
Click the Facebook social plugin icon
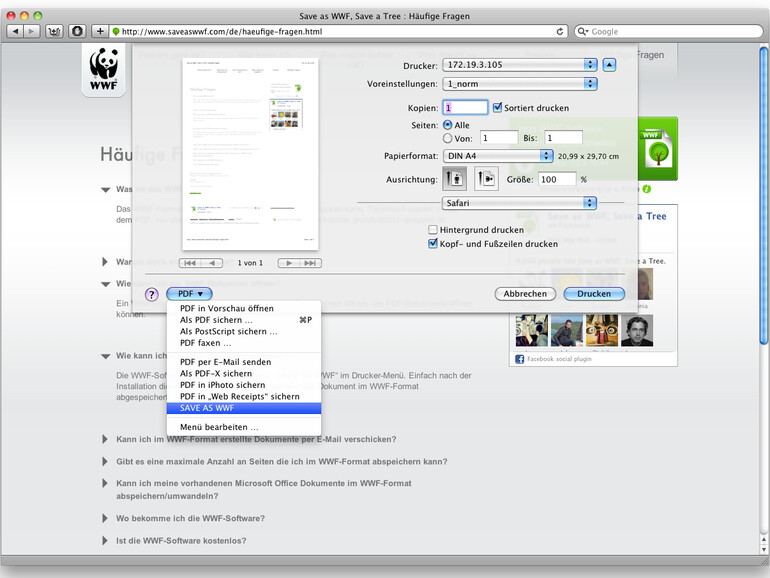click(x=520, y=359)
